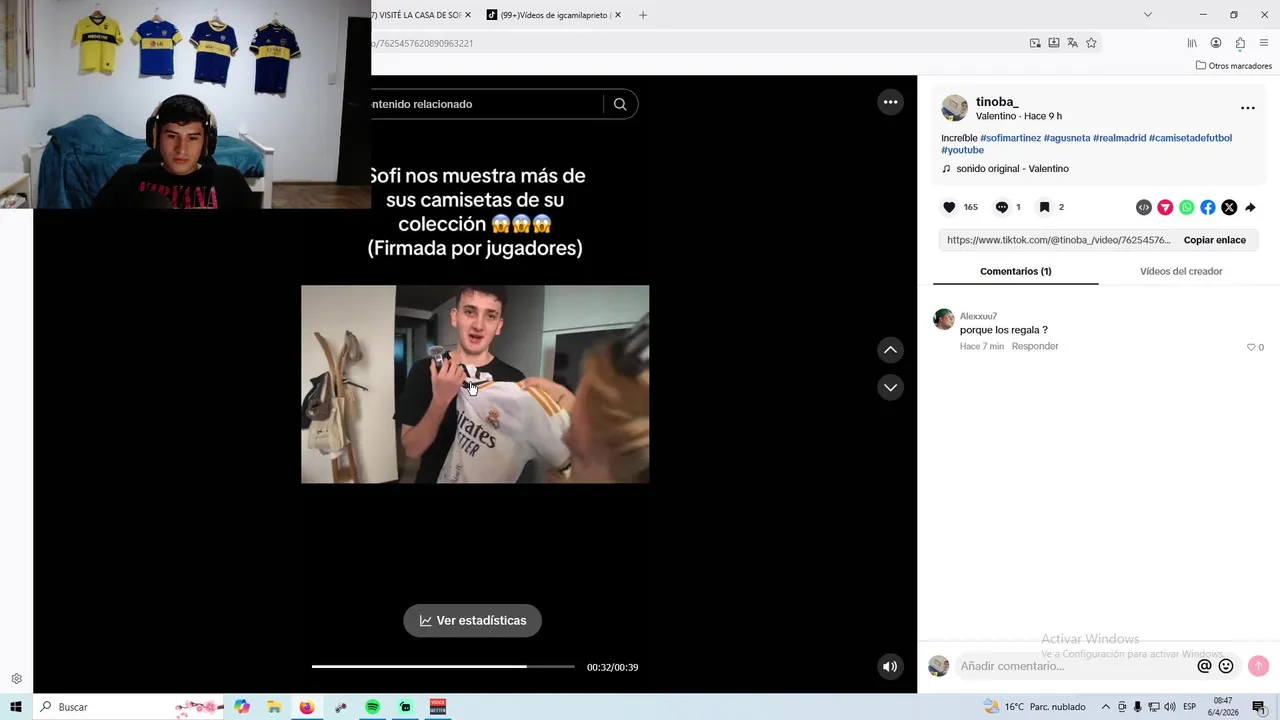Seek on the video progress bar
The height and width of the screenshot is (720, 1280).
pos(443,666)
